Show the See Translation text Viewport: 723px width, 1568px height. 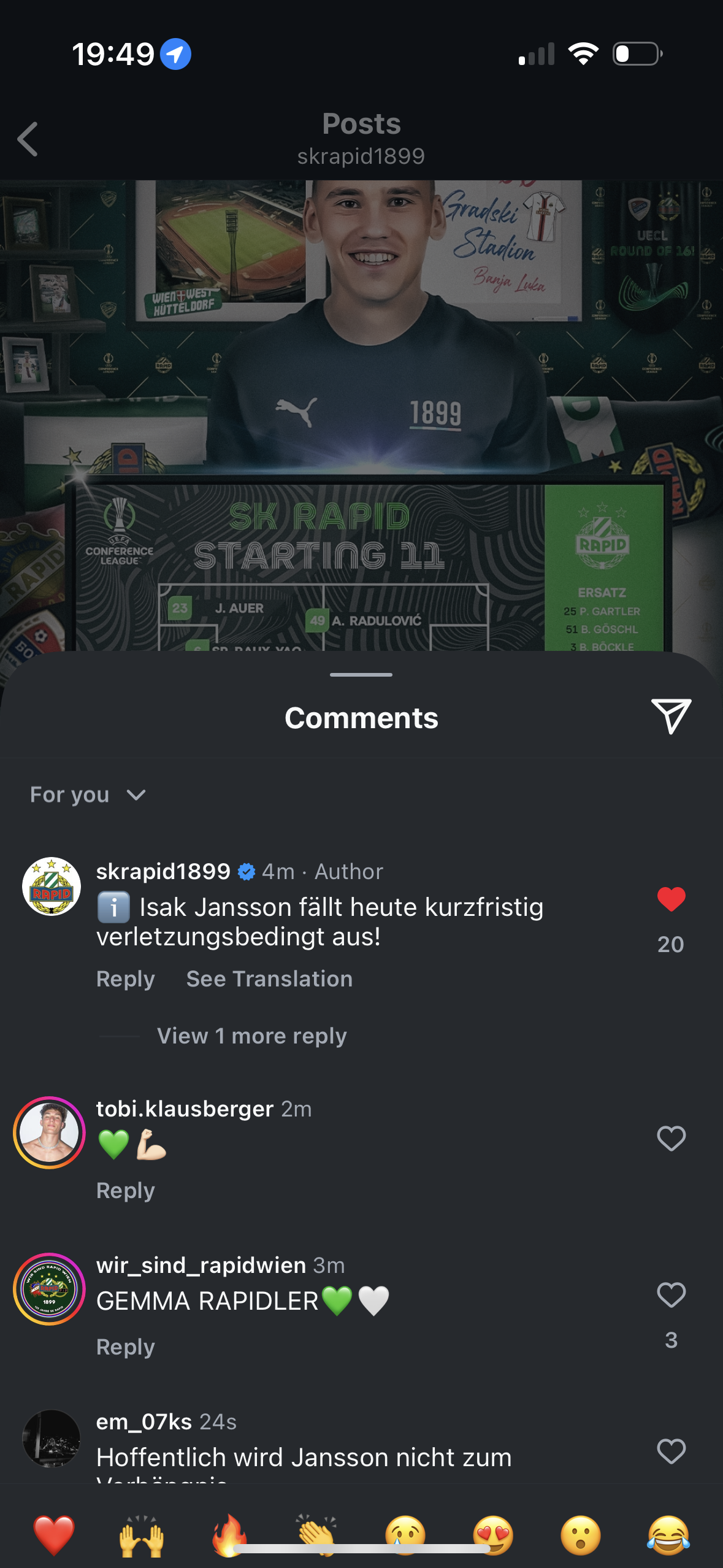click(x=269, y=978)
